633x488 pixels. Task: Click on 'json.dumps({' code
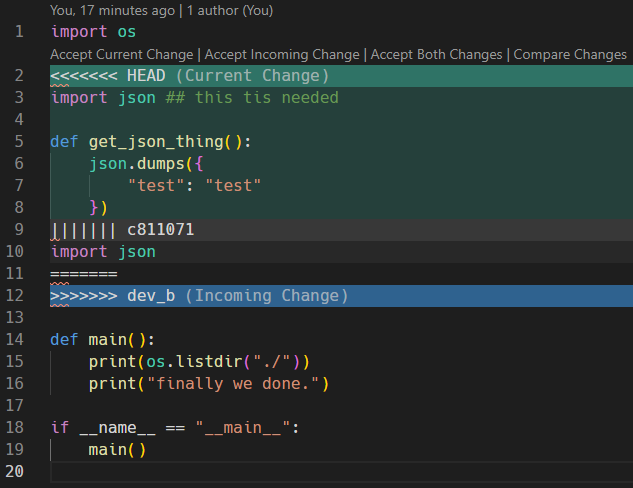point(146,164)
